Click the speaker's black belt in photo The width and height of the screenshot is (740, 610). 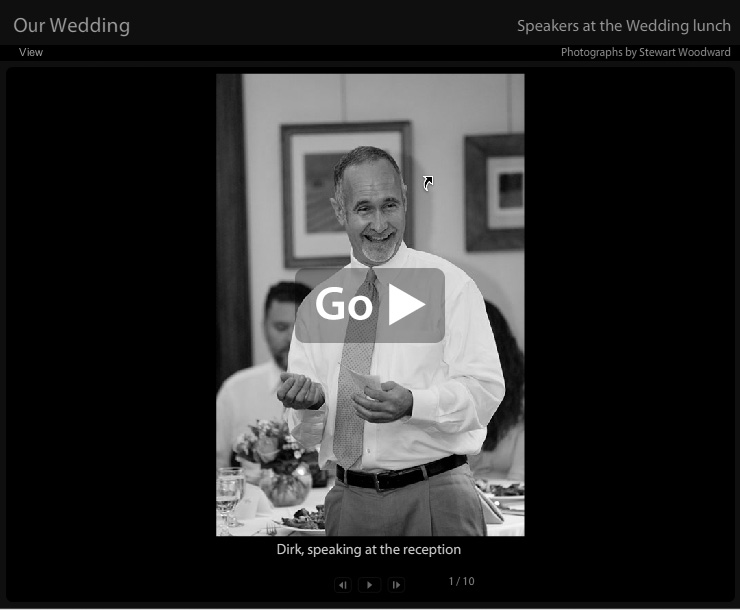coord(401,473)
